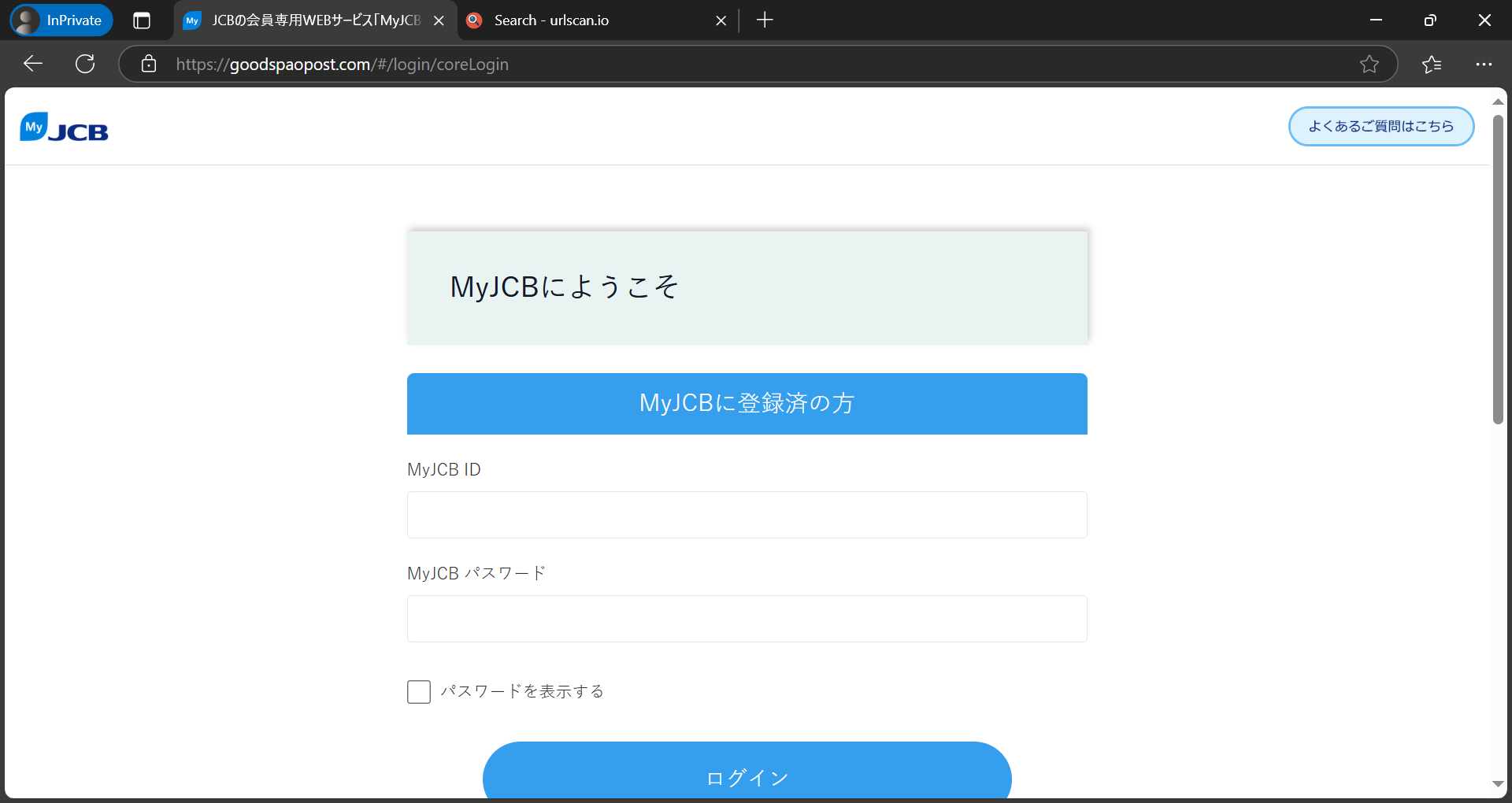Open the tab actions menu icon
The height and width of the screenshot is (803, 1512).
142,20
